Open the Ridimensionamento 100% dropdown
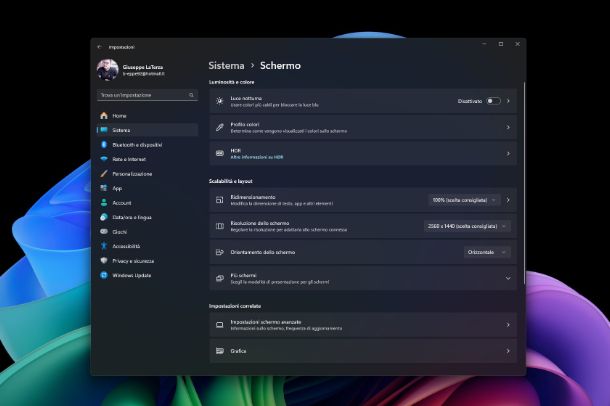The image size is (610, 406). click(464, 200)
